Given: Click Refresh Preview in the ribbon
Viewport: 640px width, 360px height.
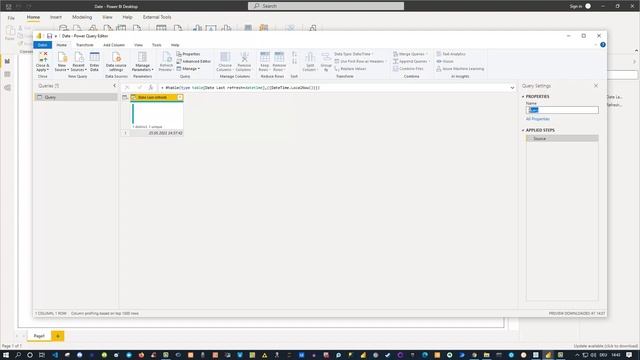Looking at the screenshot, I should pyautogui.click(x=166, y=62).
